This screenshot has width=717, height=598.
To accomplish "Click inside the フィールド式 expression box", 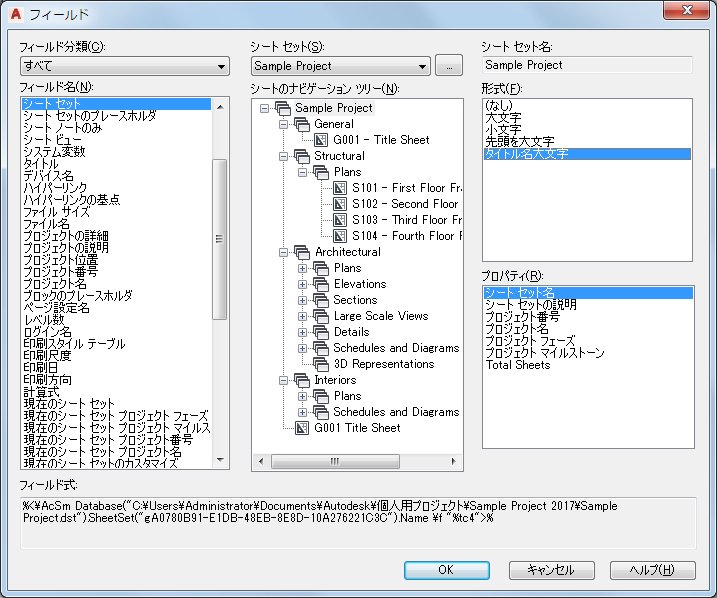I will click(x=358, y=523).
